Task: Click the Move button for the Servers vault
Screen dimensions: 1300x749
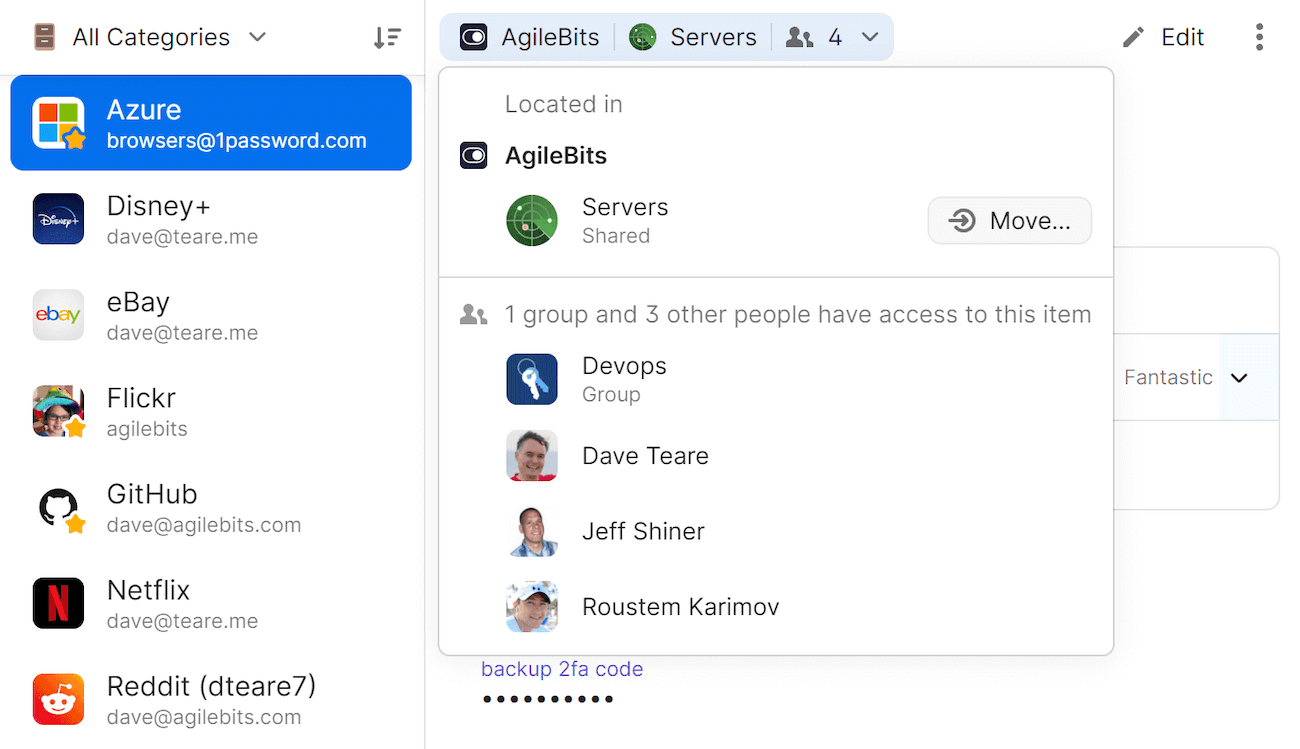Action: click(1009, 220)
